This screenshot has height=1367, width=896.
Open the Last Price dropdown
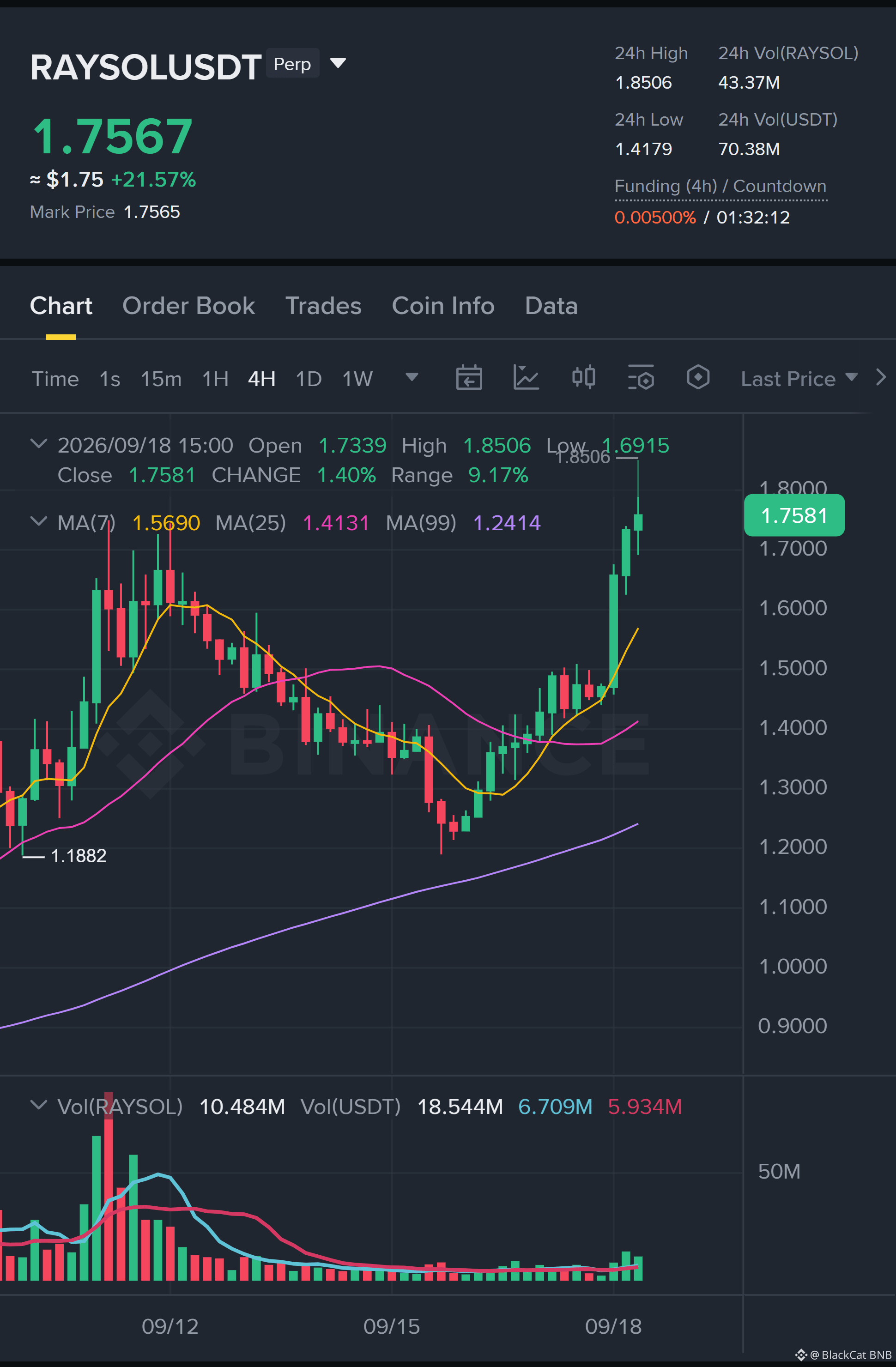pyautogui.click(x=799, y=379)
